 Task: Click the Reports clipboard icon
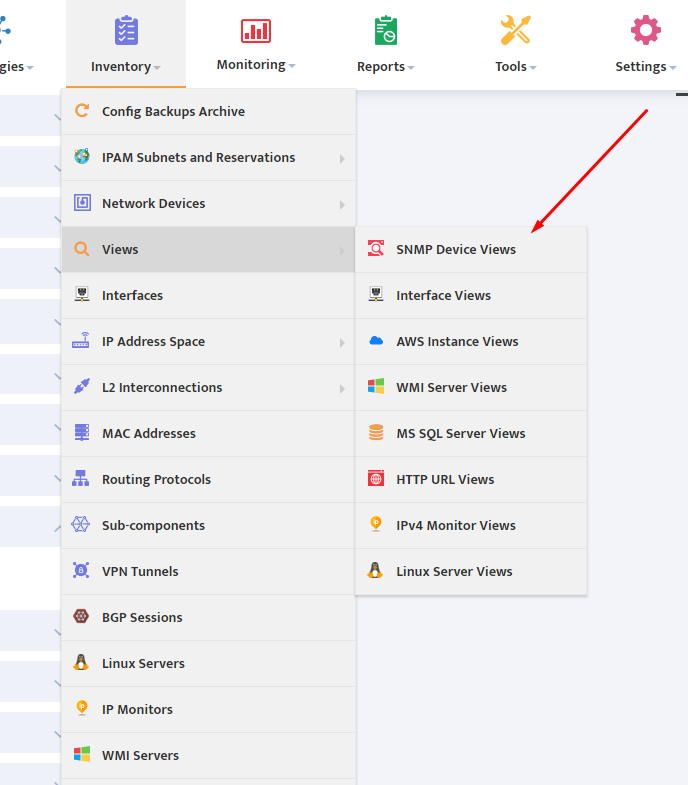pyautogui.click(x=386, y=31)
